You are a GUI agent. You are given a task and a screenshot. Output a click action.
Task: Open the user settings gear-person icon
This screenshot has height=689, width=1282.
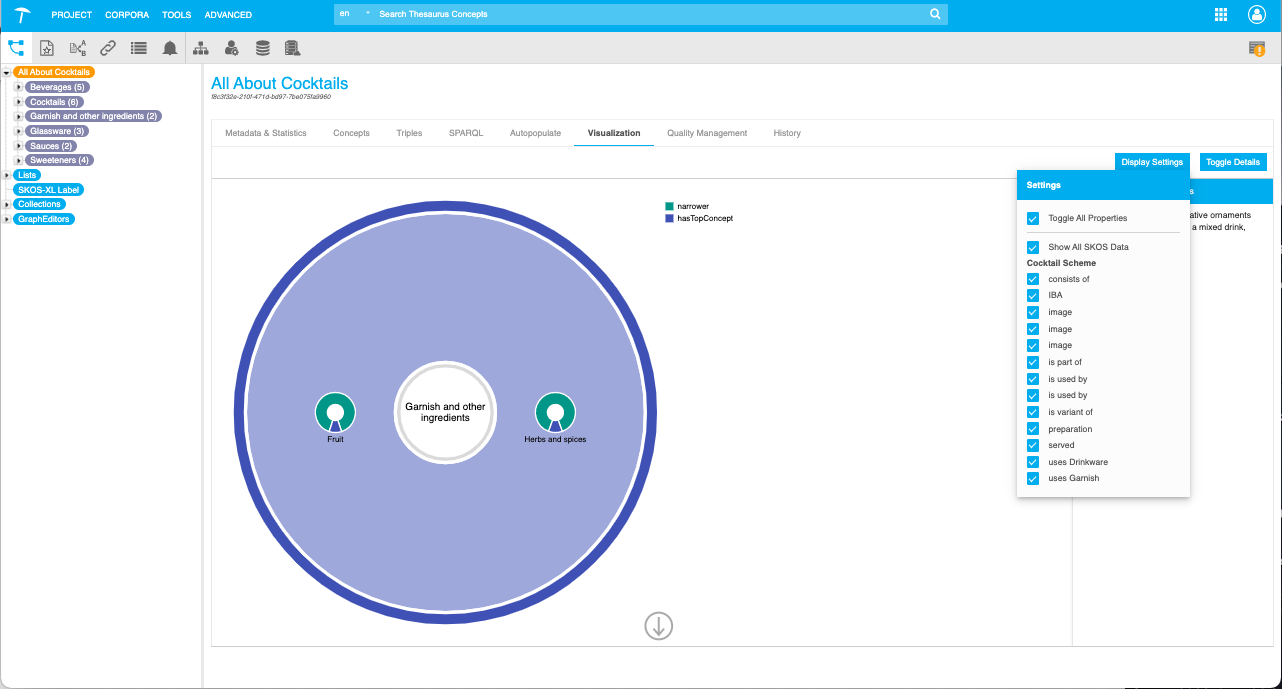pos(232,48)
